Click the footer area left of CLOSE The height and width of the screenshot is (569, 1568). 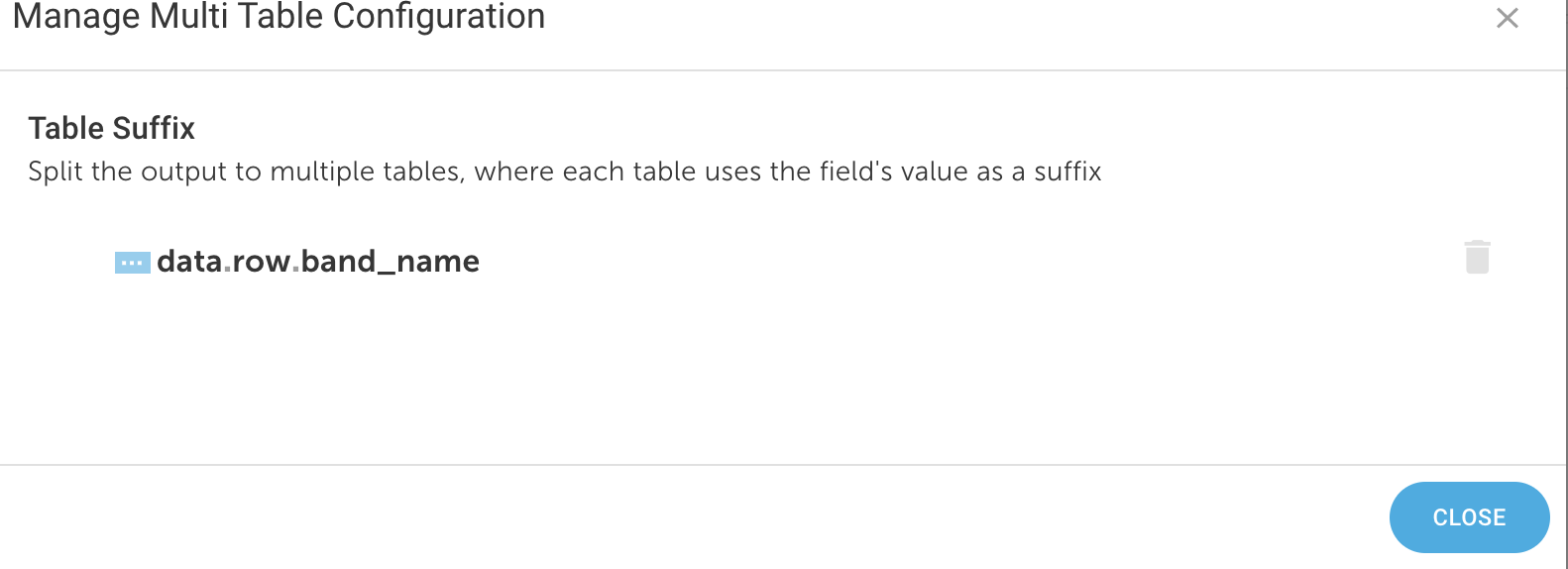click(x=694, y=517)
